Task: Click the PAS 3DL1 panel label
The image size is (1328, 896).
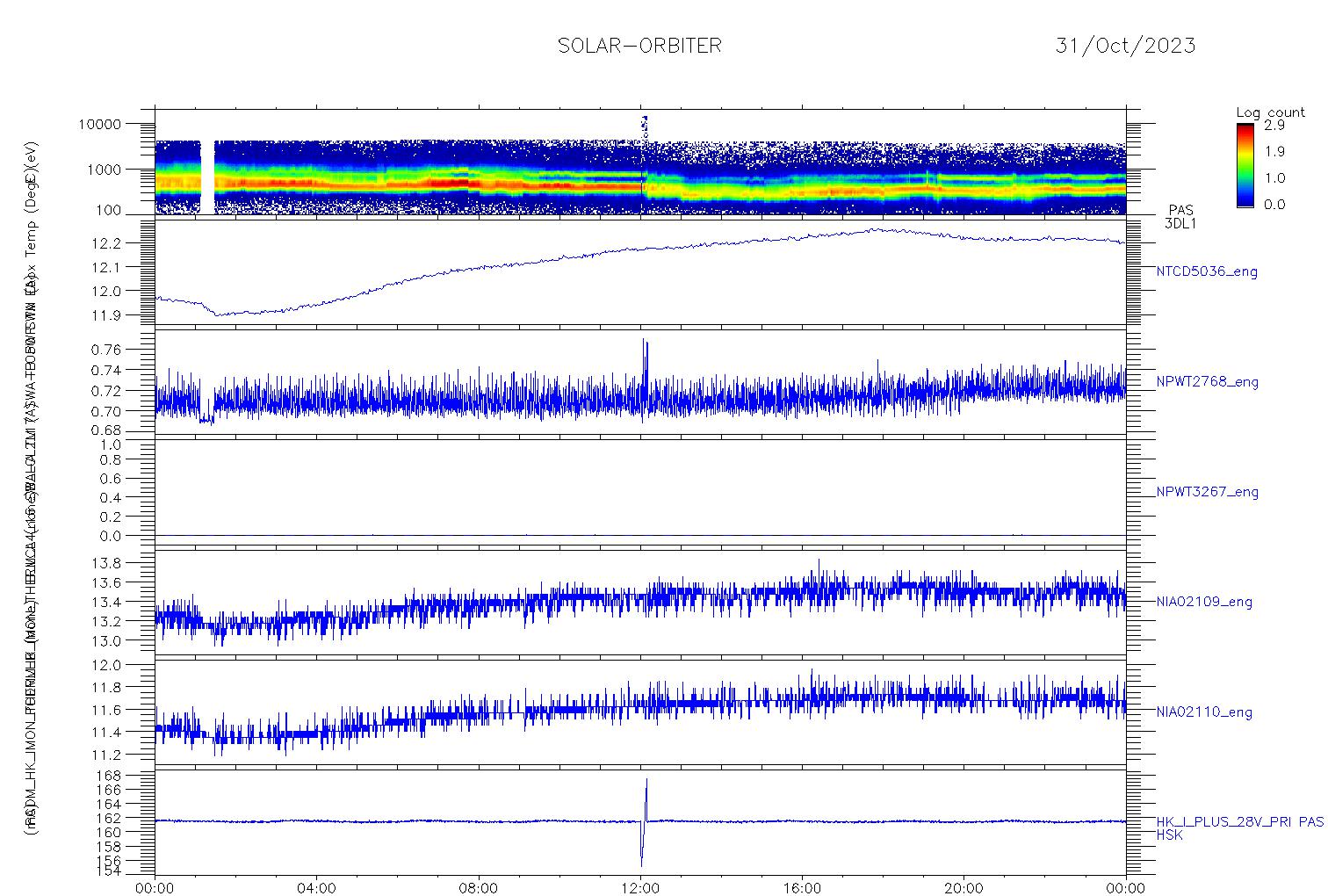Action: (1180, 217)
